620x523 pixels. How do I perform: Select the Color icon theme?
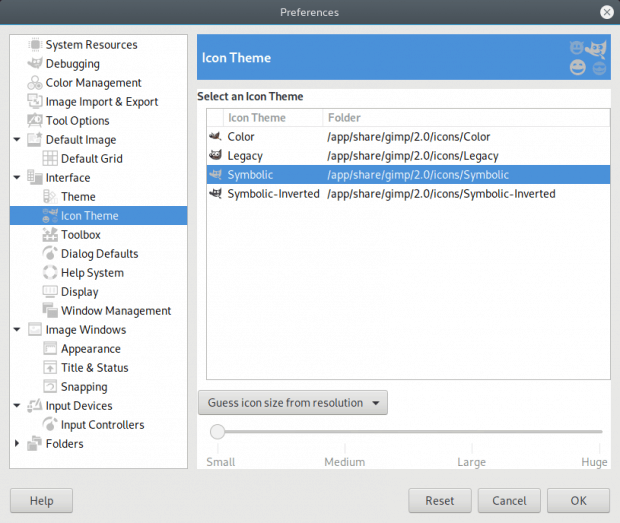click(408, 136)
